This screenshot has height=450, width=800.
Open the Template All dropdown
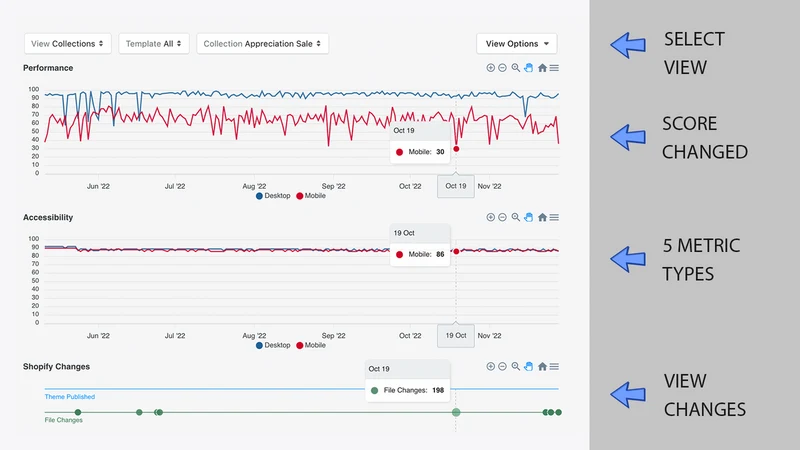pyautogui.click(x=154, y=44)
